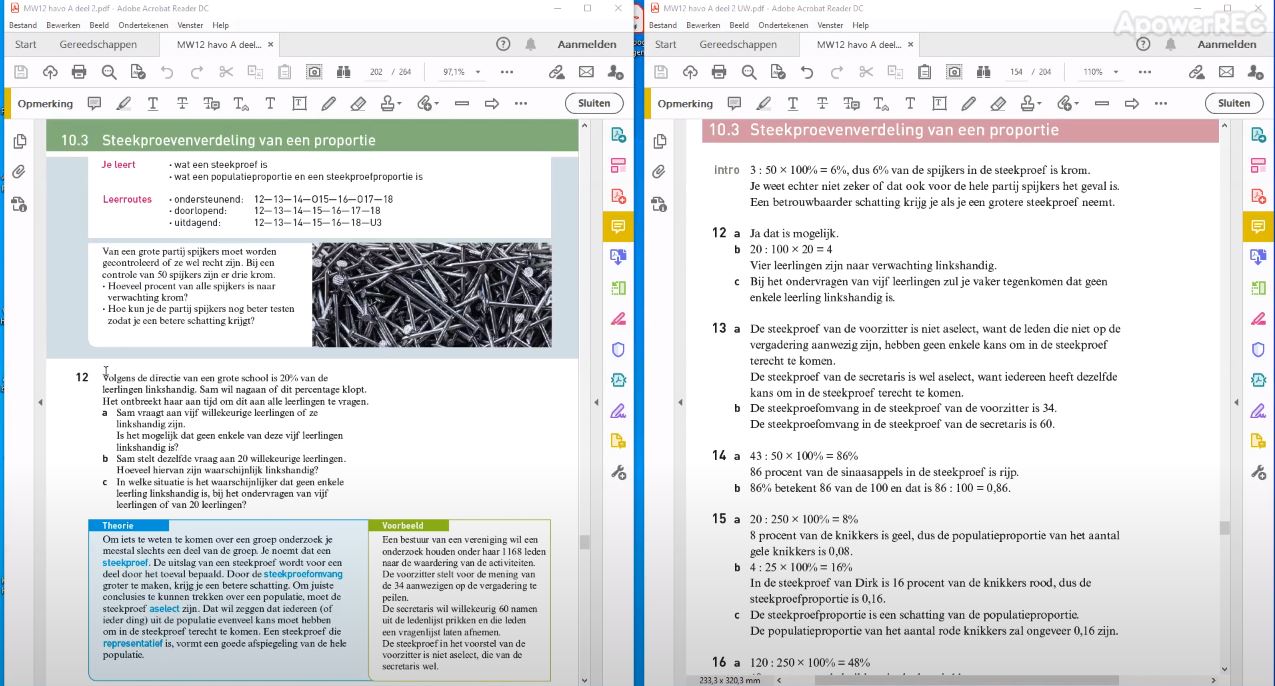
Task: Add a sticky note in left window
Action: [94, 103]
